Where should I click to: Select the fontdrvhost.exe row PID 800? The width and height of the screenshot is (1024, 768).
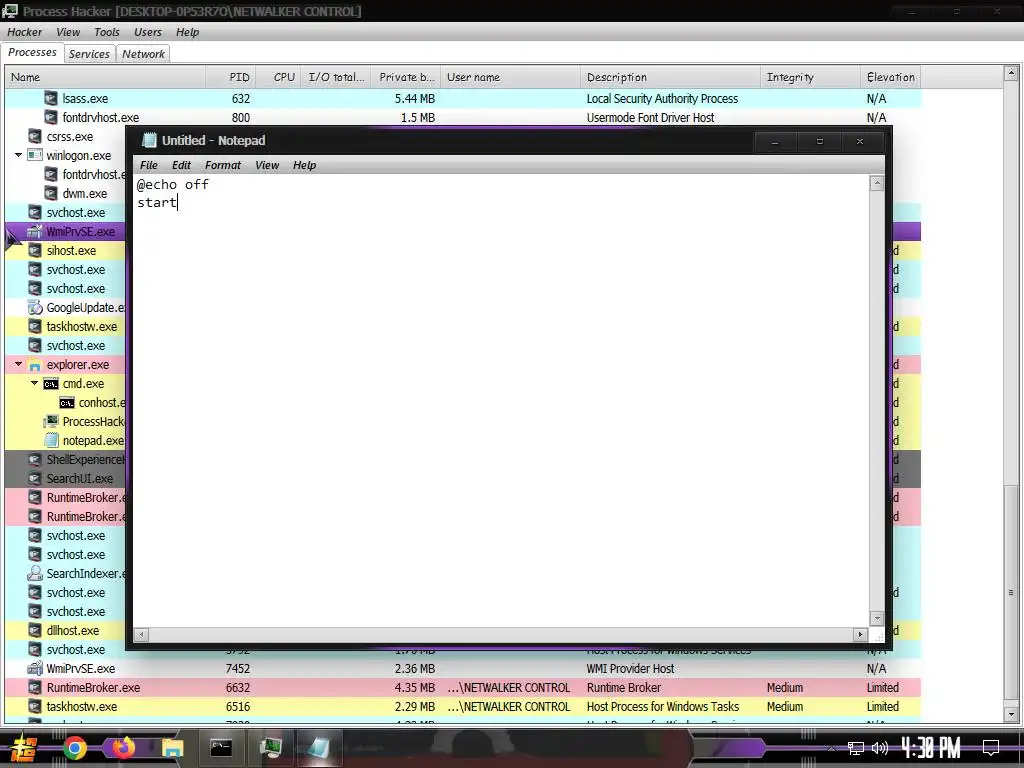point(463,118)
